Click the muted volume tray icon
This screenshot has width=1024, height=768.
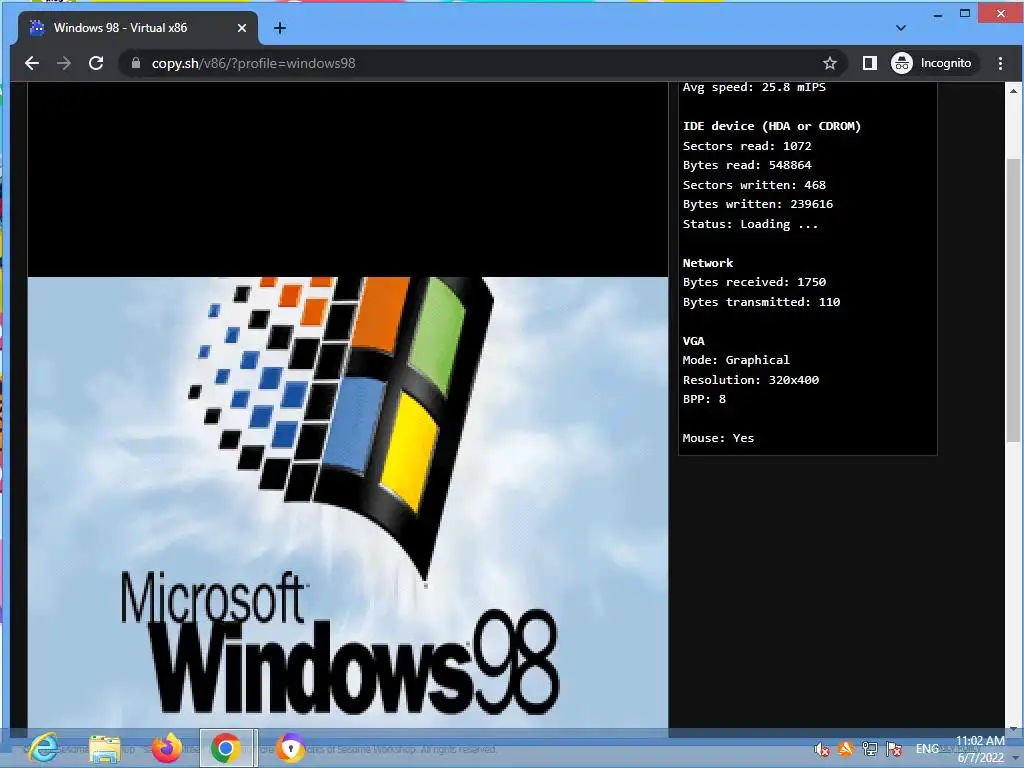point(822,749)
